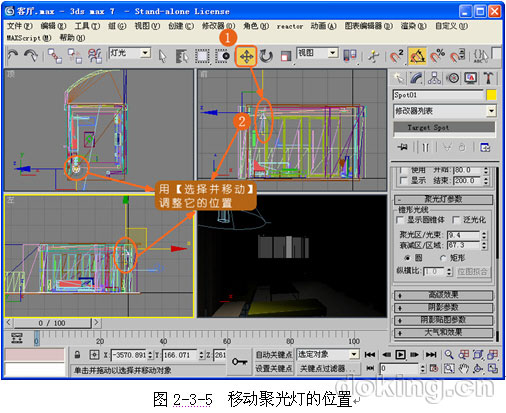Select the Target Spot stack entry

click(444, 127)
